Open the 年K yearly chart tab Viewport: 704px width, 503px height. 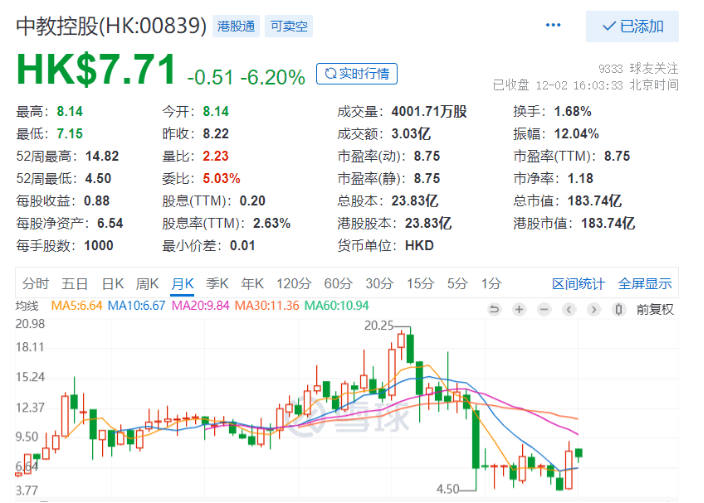point(252,283)
